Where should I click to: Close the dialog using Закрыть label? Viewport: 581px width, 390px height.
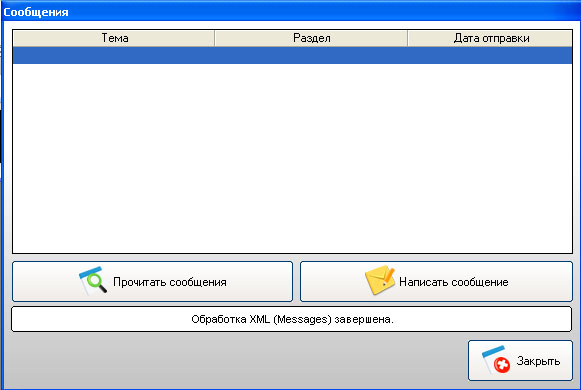[x=538, y=361]
